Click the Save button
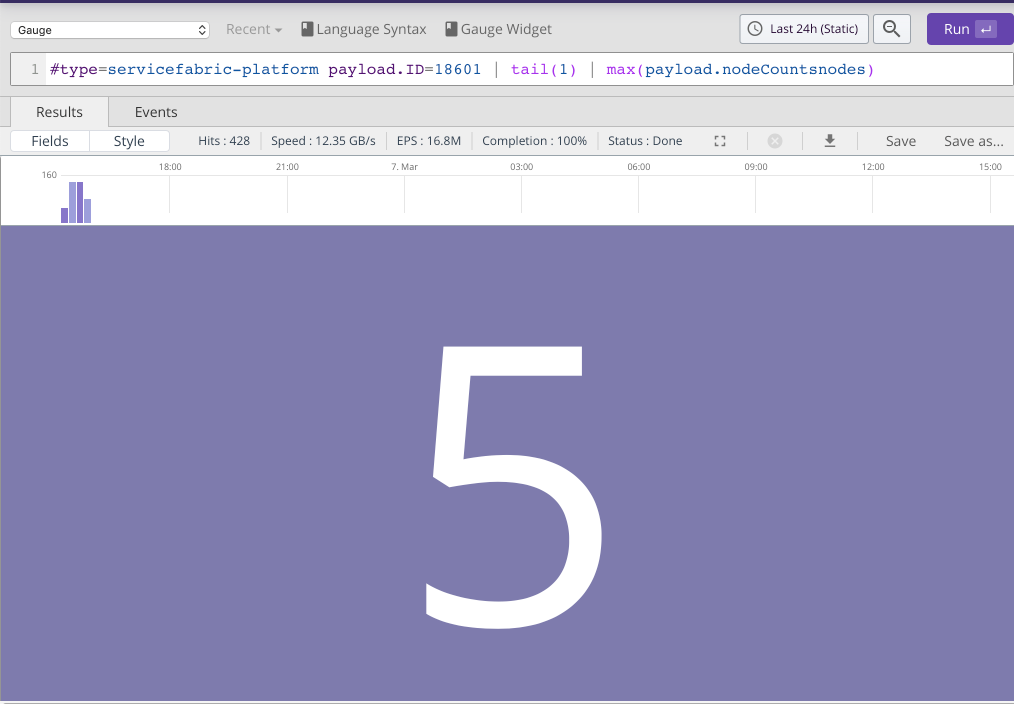Screen dimensions: 1014x704 point(900,141)
